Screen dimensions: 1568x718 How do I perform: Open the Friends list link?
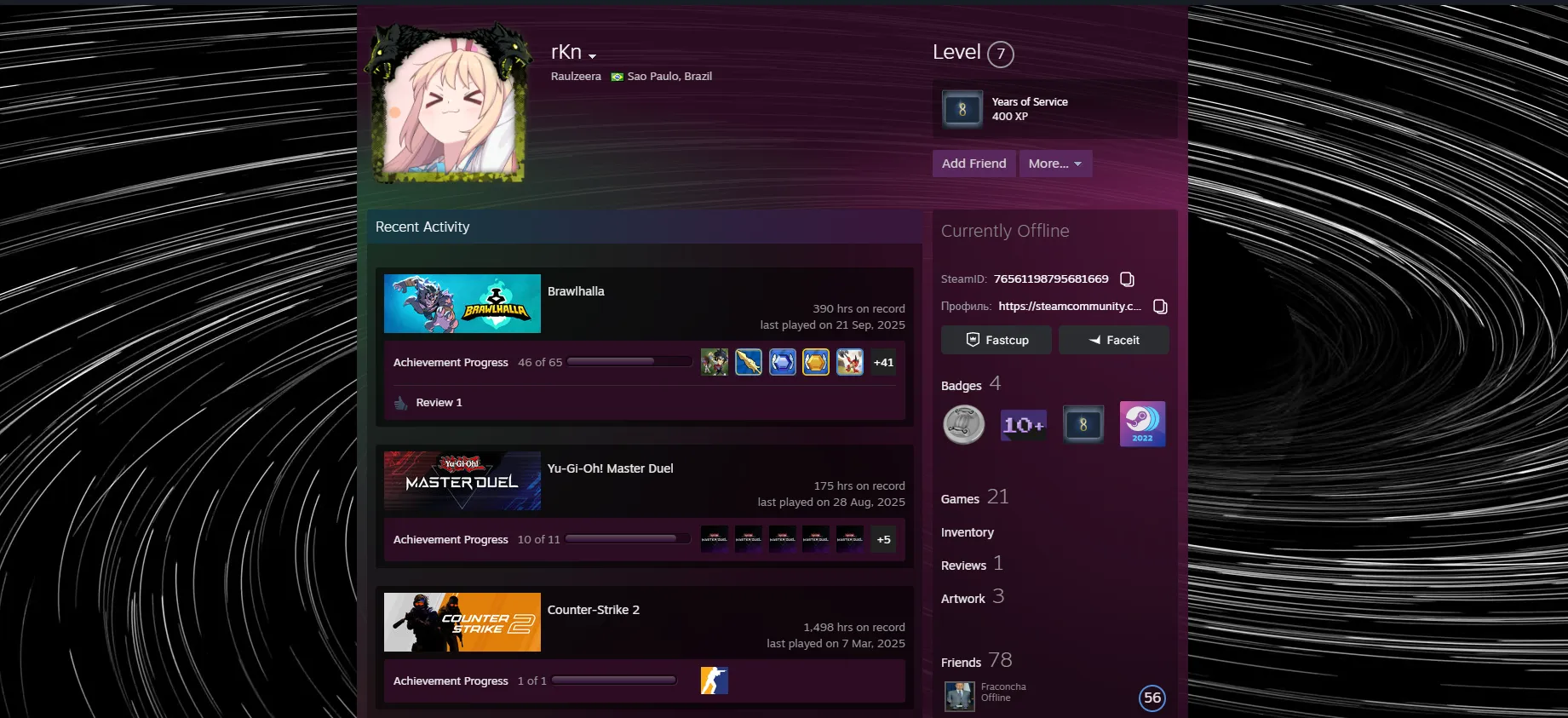pos(962,663)
